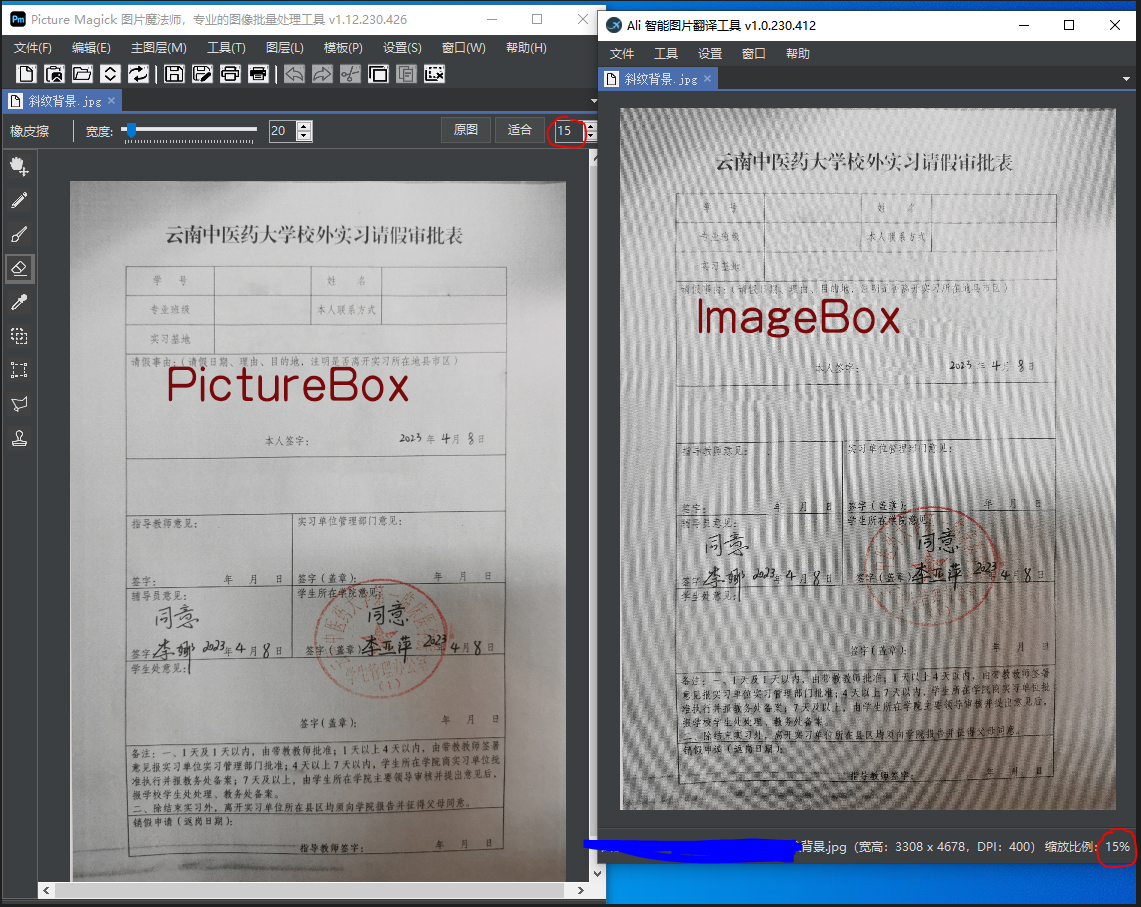
Task: Select the pencil tool
Action: click(x=20, y=200)
